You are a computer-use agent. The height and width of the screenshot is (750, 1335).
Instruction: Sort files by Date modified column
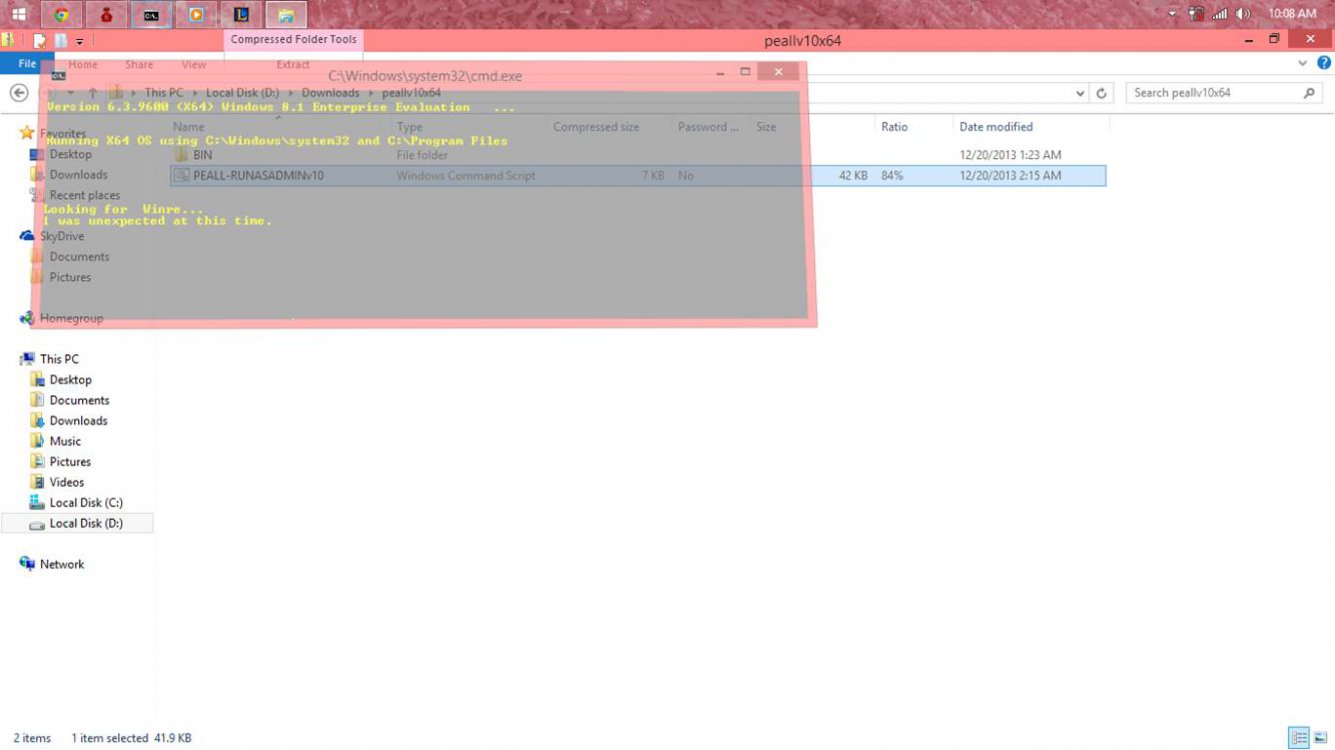pyautogui.click(x=996, y=127)
